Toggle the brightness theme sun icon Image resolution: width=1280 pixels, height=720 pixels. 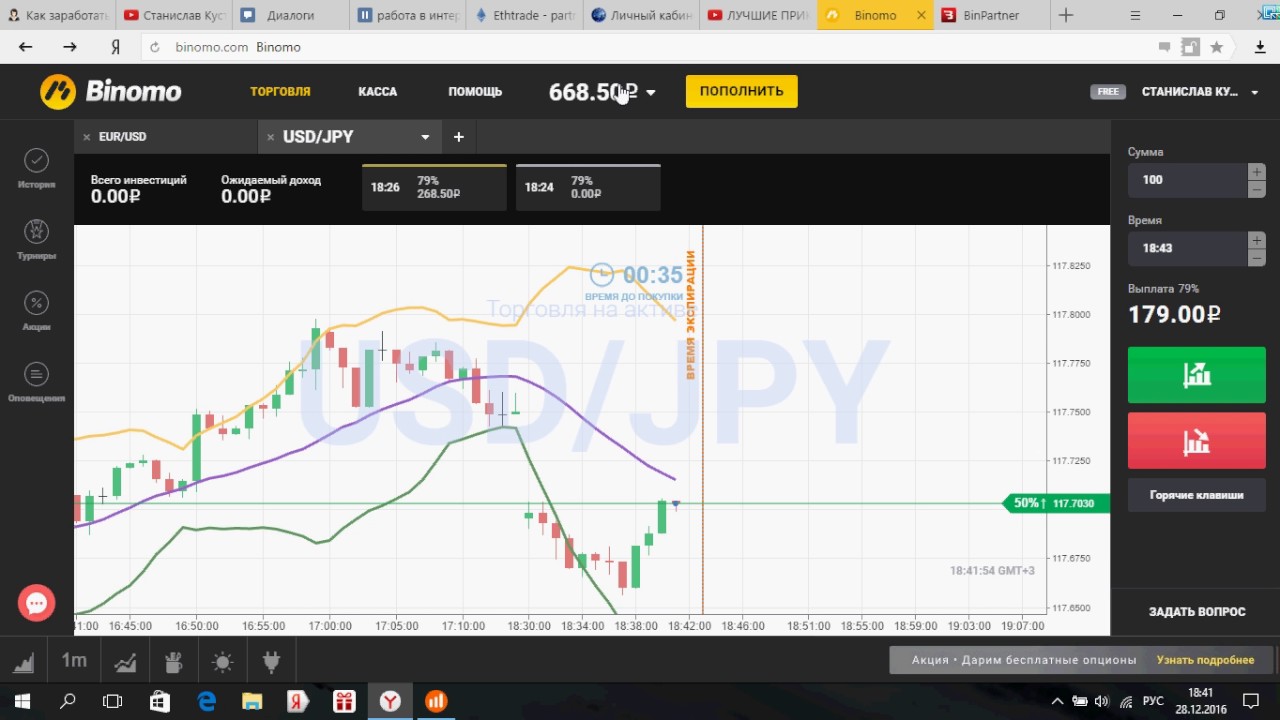click(x=222, y=662)
